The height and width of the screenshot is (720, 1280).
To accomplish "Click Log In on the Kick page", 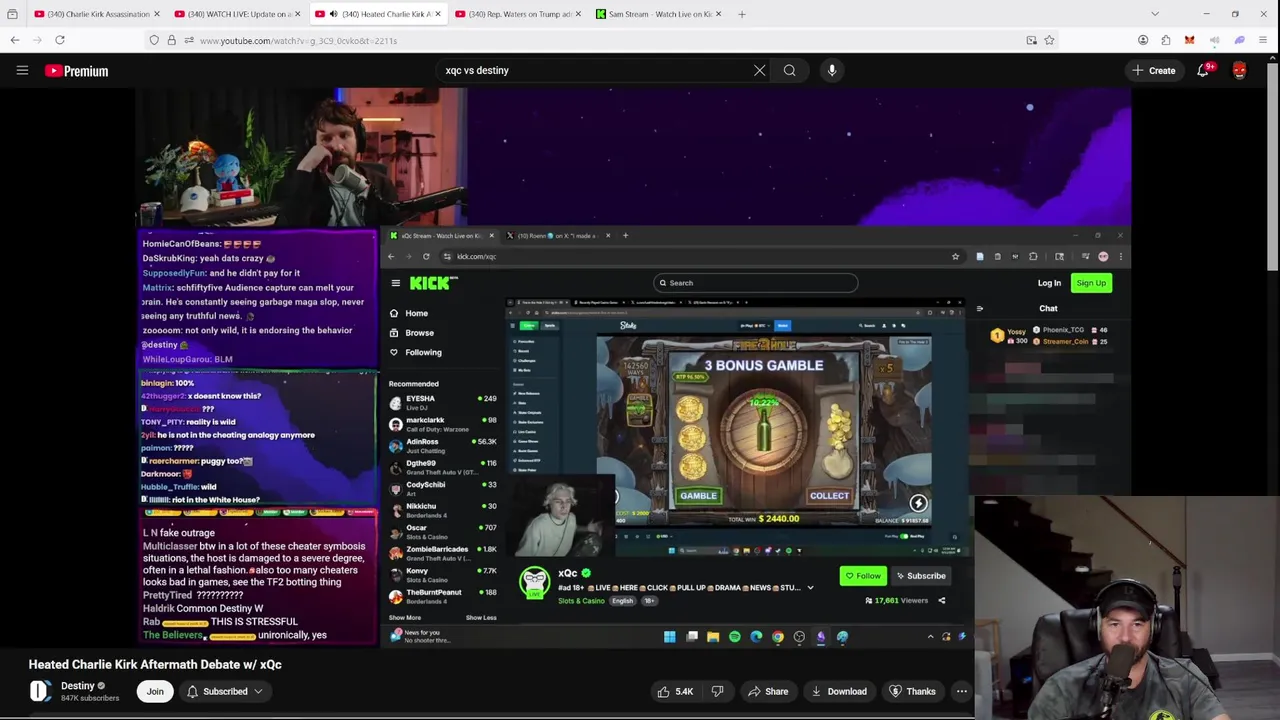I will click(x=1049, y=283).
